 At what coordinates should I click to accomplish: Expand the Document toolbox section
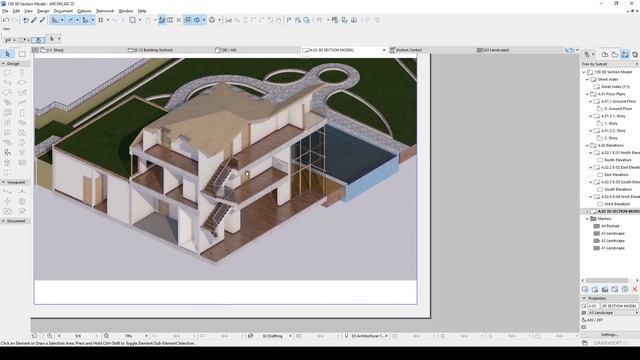point(3,221)
